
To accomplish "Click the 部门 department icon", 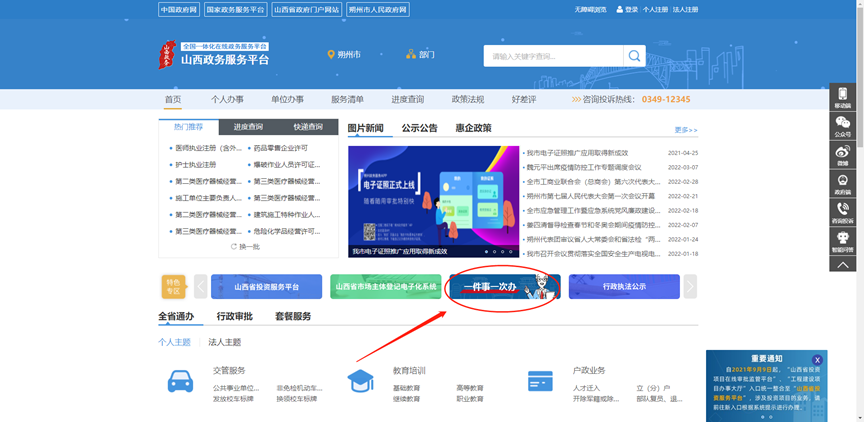I will pyautogui.click(x=411, y=55).
